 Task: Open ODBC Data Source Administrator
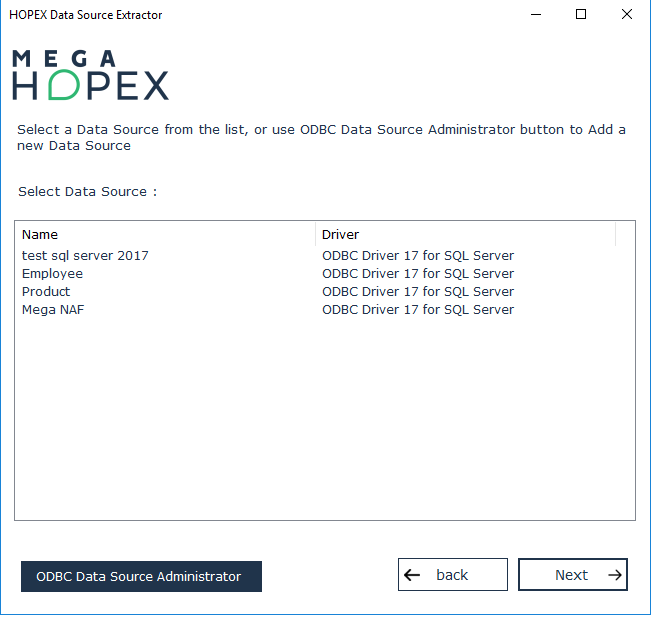coord(141,576)
